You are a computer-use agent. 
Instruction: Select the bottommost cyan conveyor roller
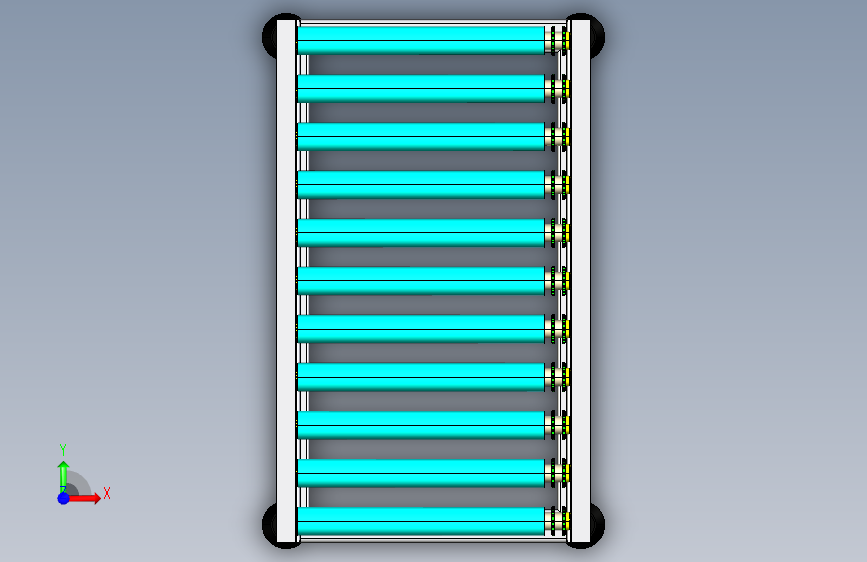click(421, 521)
